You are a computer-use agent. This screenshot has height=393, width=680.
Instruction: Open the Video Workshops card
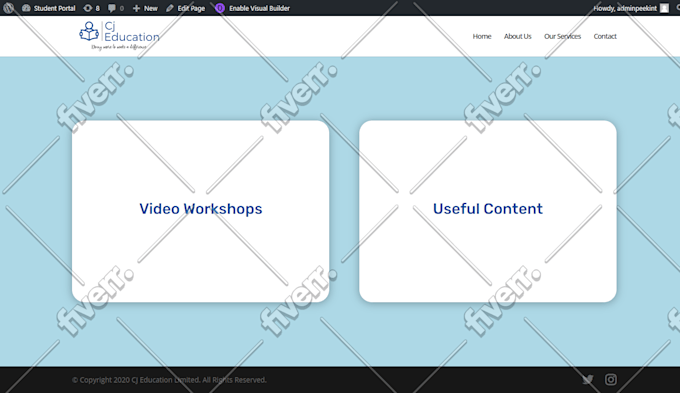(200, 211)
